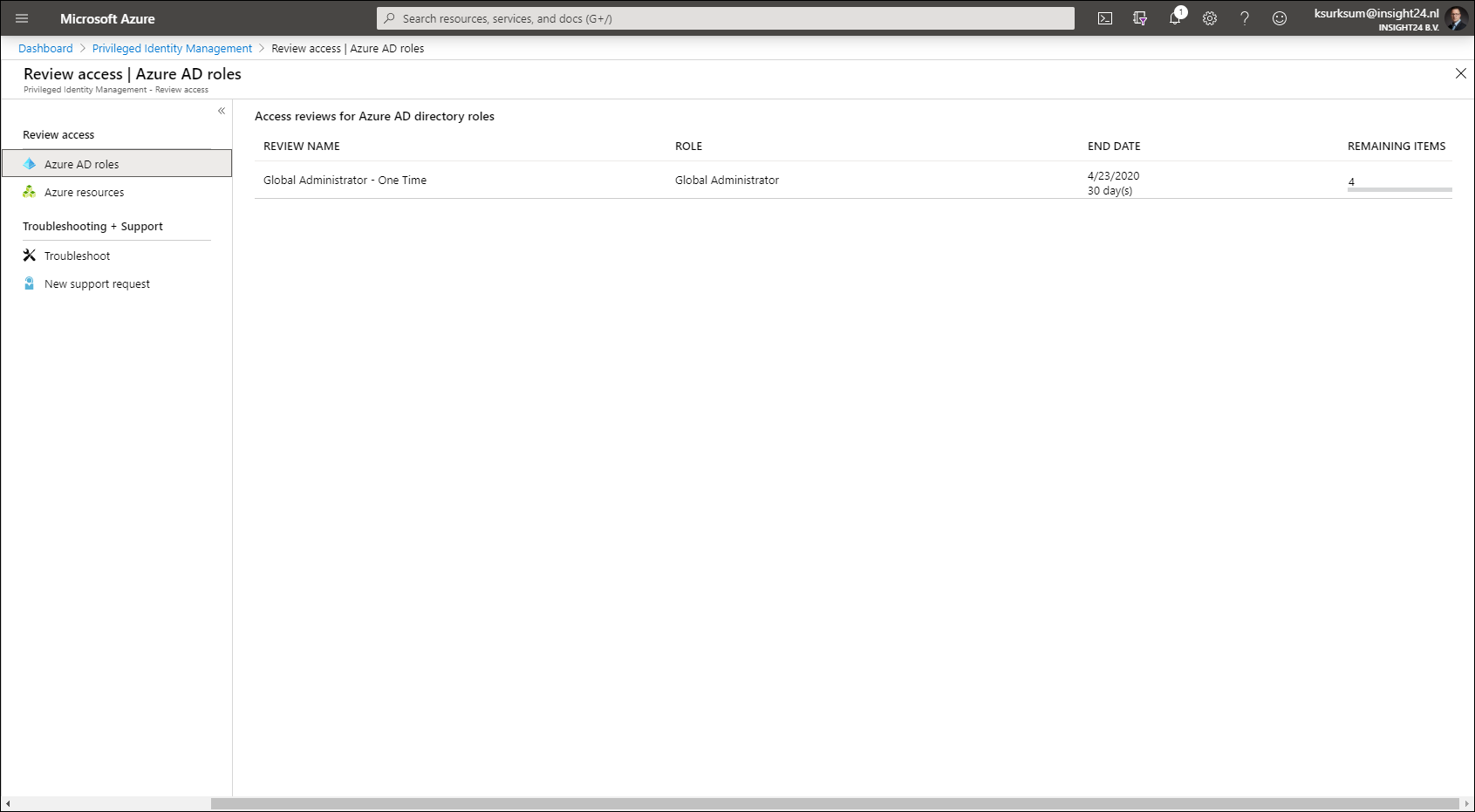Click Global Administrator role cell
1475x812 pixels.
tap(727, 181)
